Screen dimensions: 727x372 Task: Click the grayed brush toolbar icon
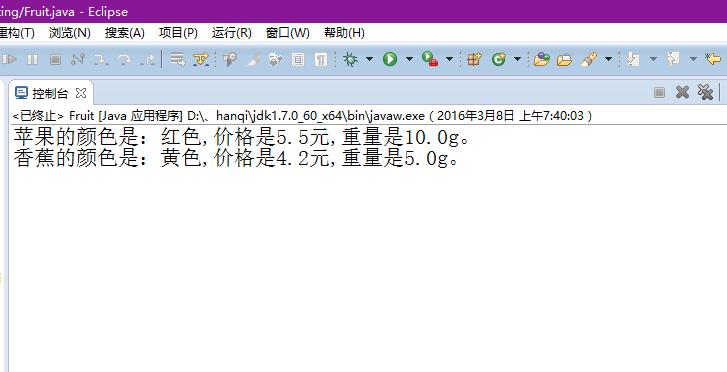[253, 59]
